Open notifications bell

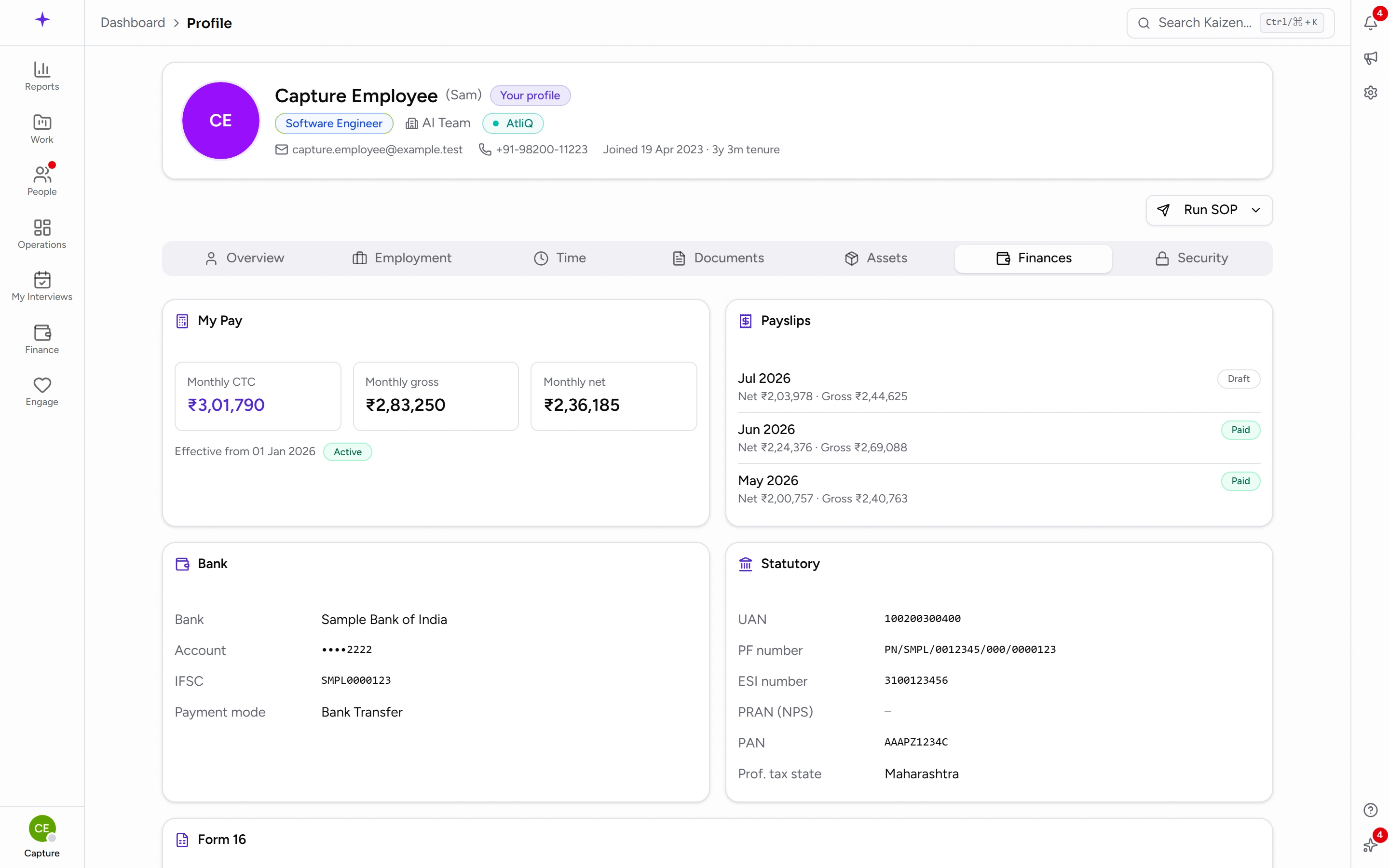tap(1370, 23)
